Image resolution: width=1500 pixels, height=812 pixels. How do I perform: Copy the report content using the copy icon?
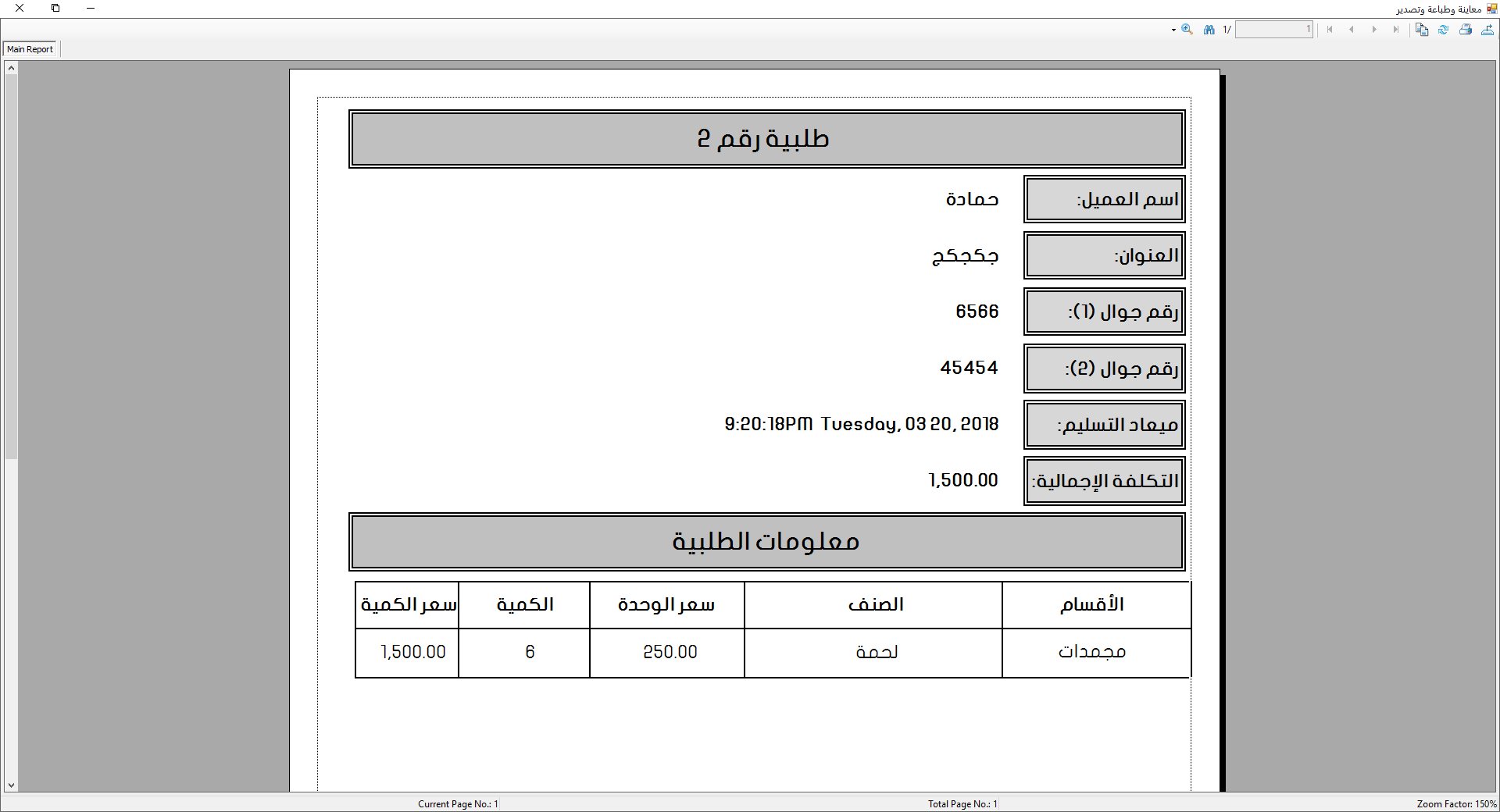[1421, 30]
